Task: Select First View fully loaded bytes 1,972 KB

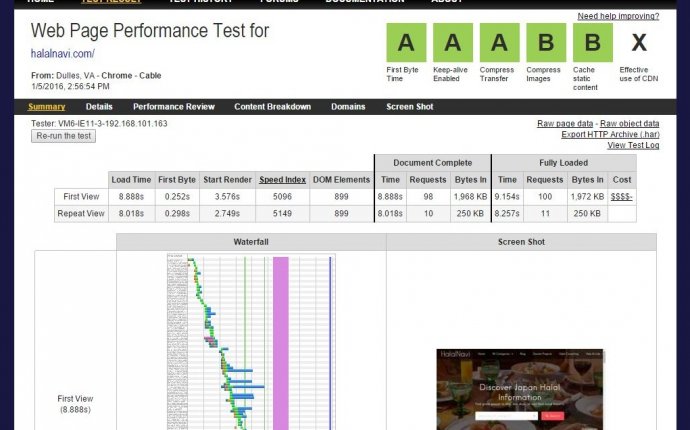Action: (587, 197)
